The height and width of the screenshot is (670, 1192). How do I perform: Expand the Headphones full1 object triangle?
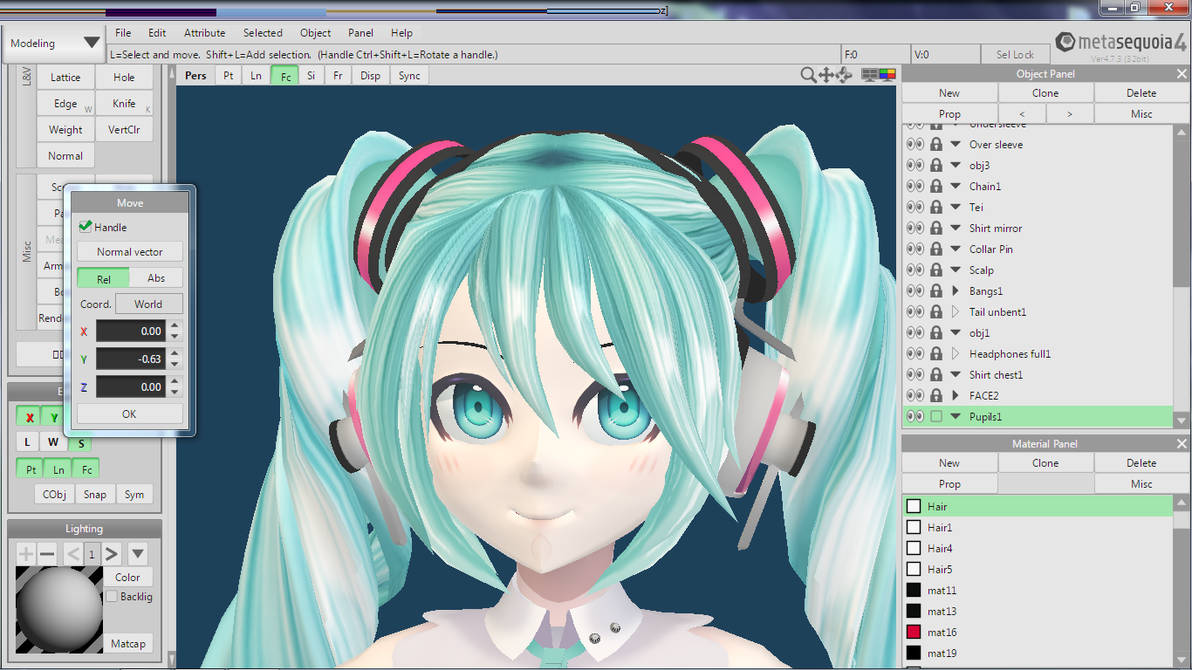click(x=956, y=353)
